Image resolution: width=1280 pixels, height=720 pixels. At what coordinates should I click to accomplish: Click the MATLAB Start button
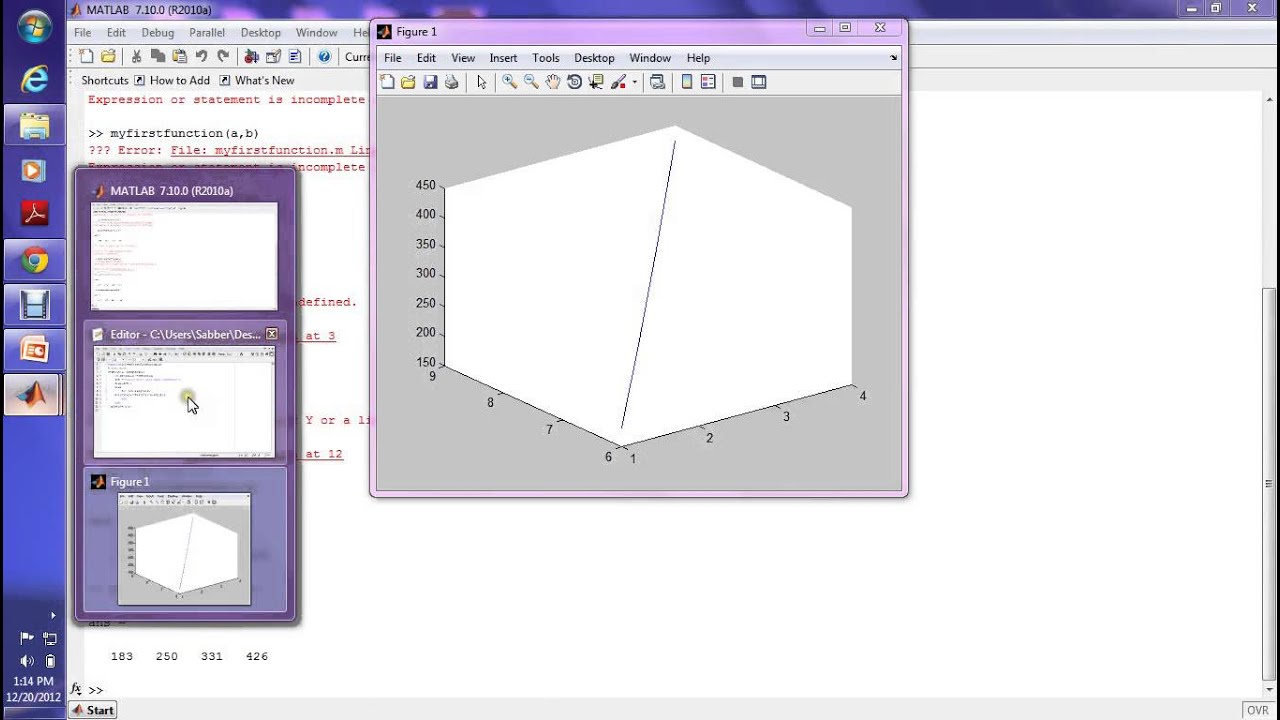point(92,710)
